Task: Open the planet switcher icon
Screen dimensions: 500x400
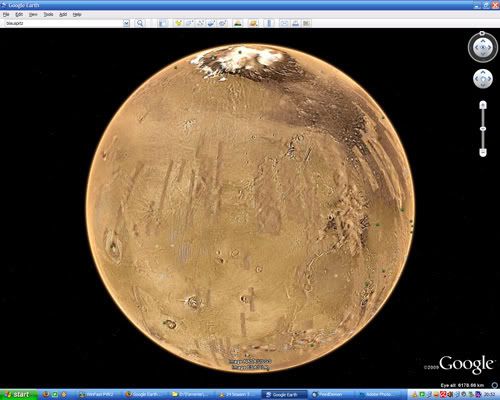Action: pyautogui.click(x=253, y=23)
